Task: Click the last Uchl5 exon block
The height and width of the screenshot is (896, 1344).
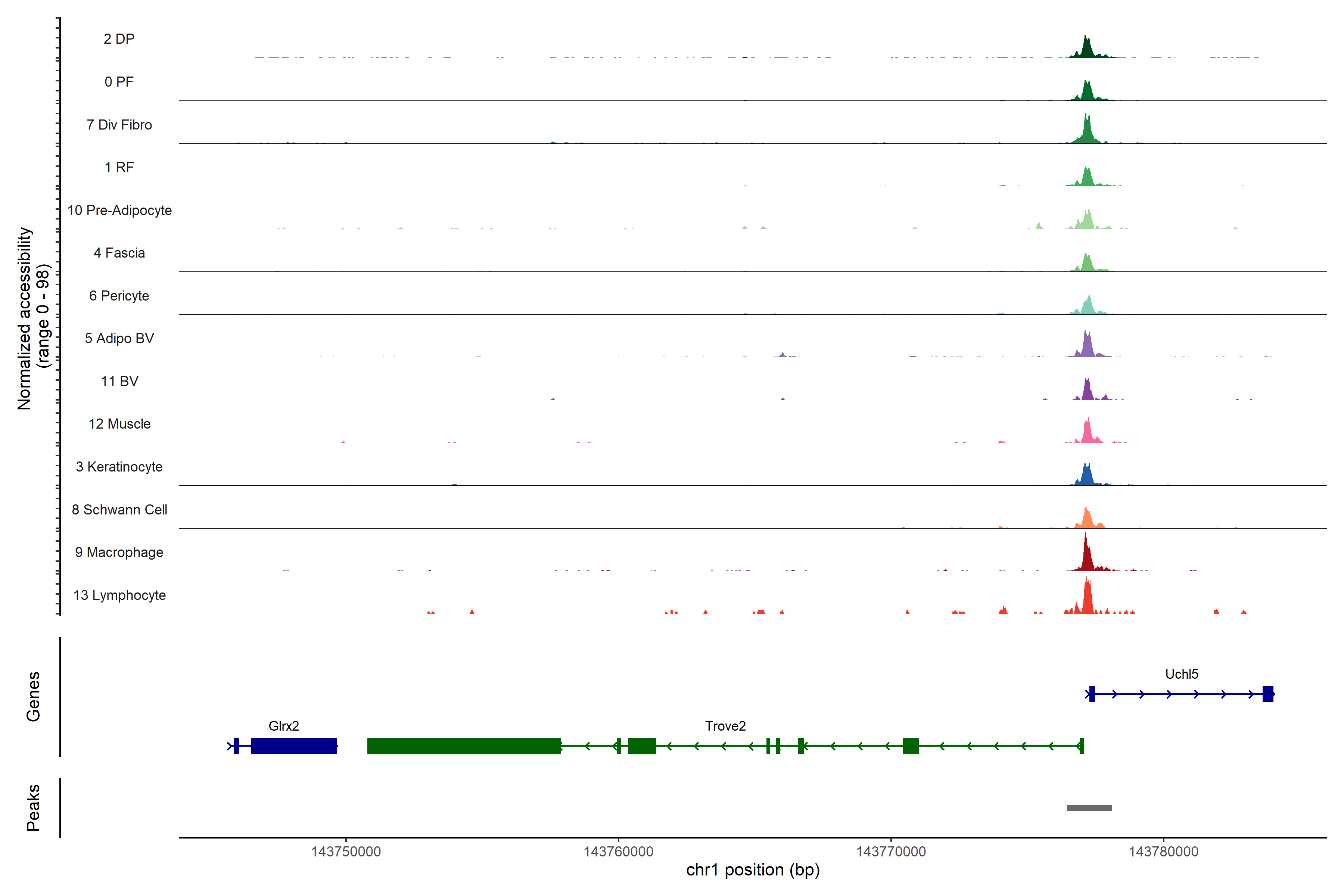Action: (x=1267, y=694)
